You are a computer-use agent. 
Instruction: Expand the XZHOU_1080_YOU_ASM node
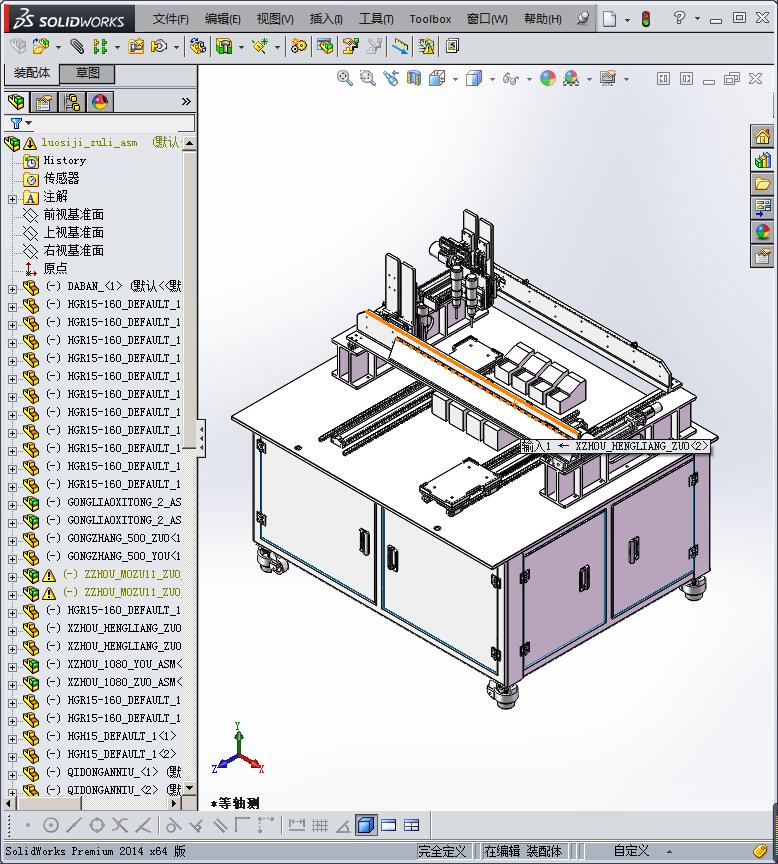[12, 667]
